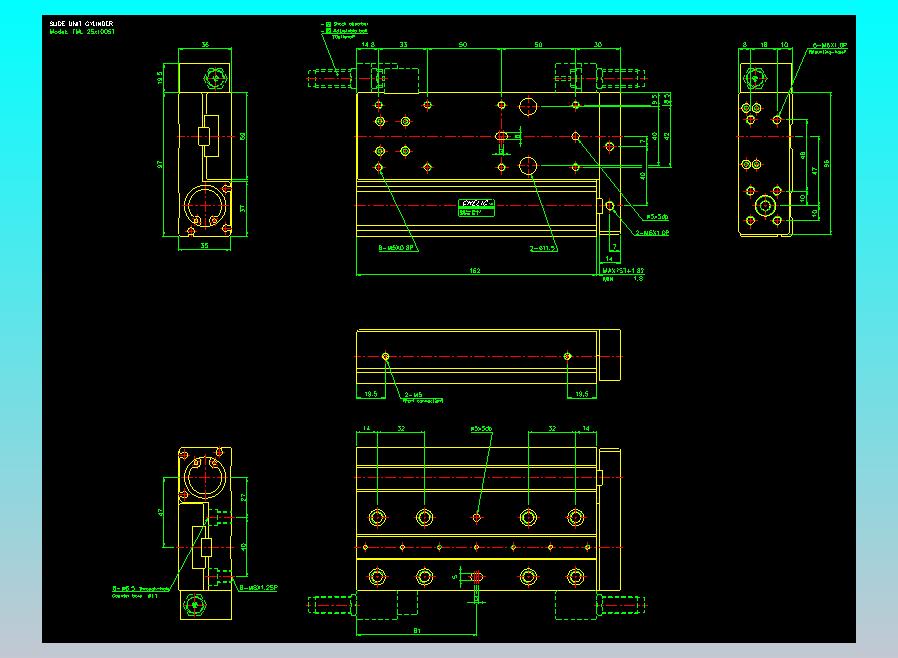
Task: Pick the '42' vertical dimension text
Action: pyautogui.click(x=667, y=136)
